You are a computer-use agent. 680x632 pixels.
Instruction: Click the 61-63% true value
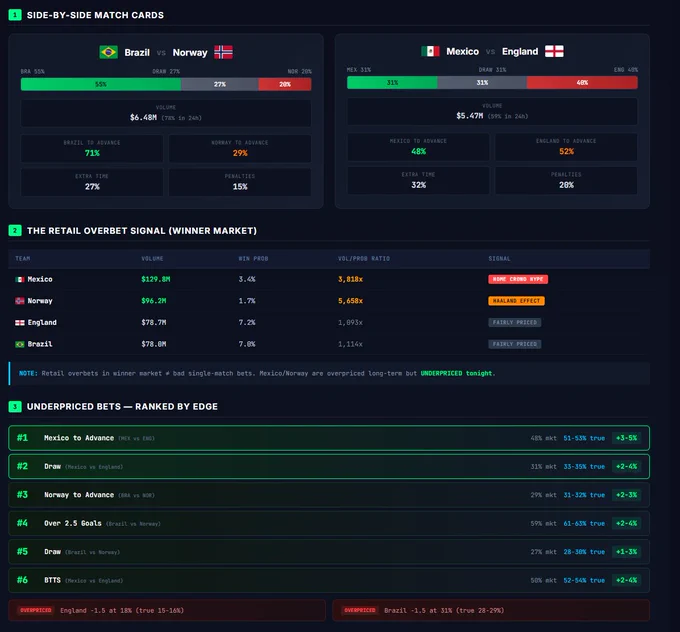[x=584, y=524]
